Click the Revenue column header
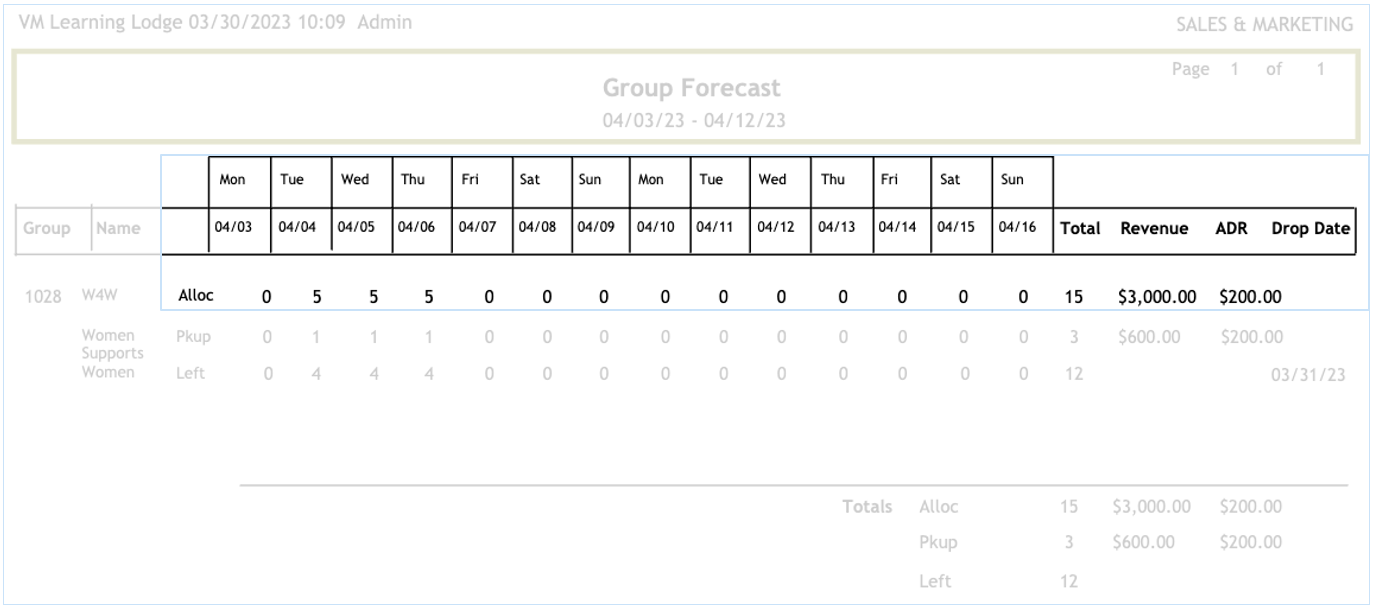Viewport: 1376px width, 608px height. pos(1154,229)
